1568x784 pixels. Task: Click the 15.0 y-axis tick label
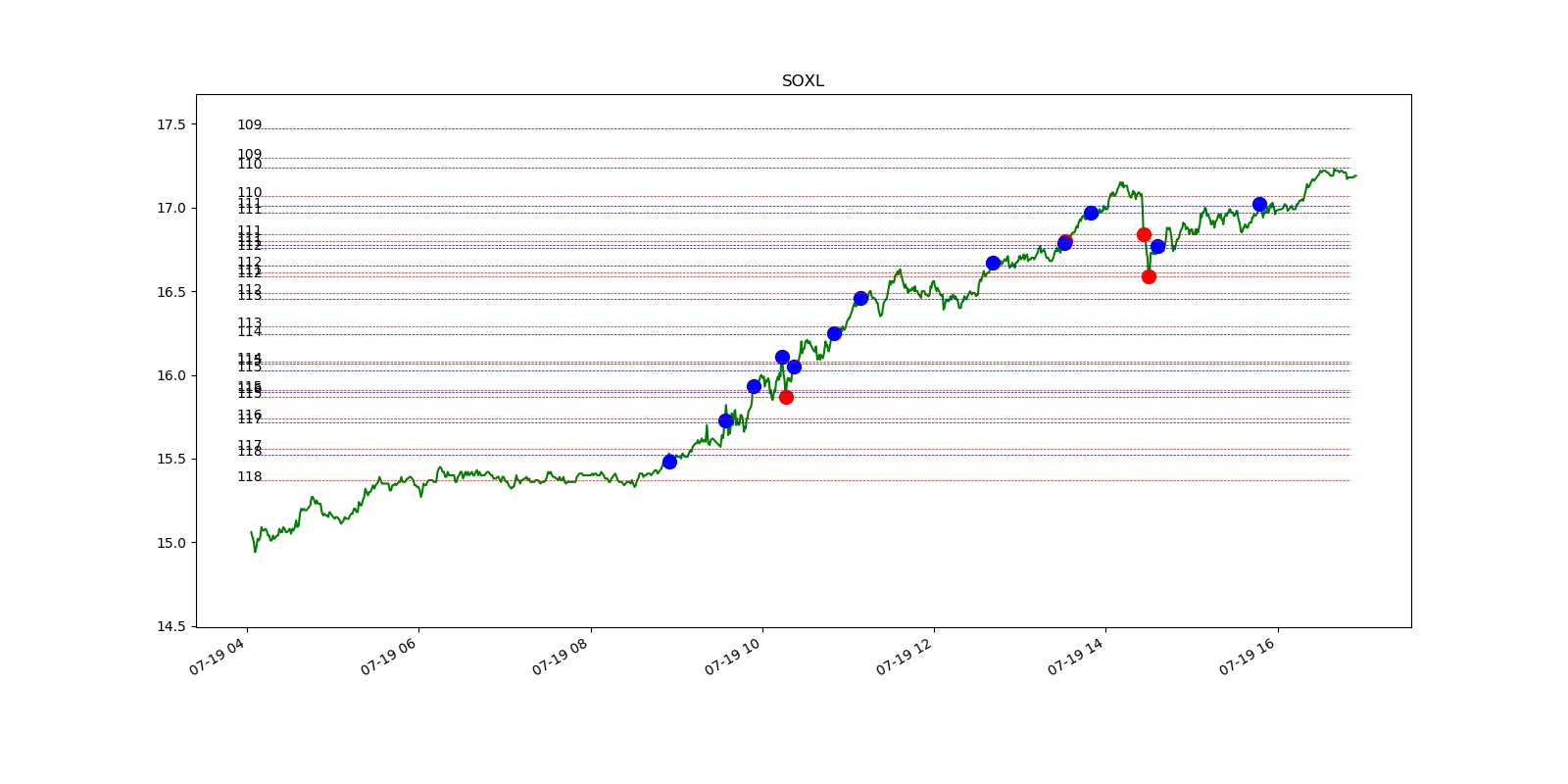(171, 543)
